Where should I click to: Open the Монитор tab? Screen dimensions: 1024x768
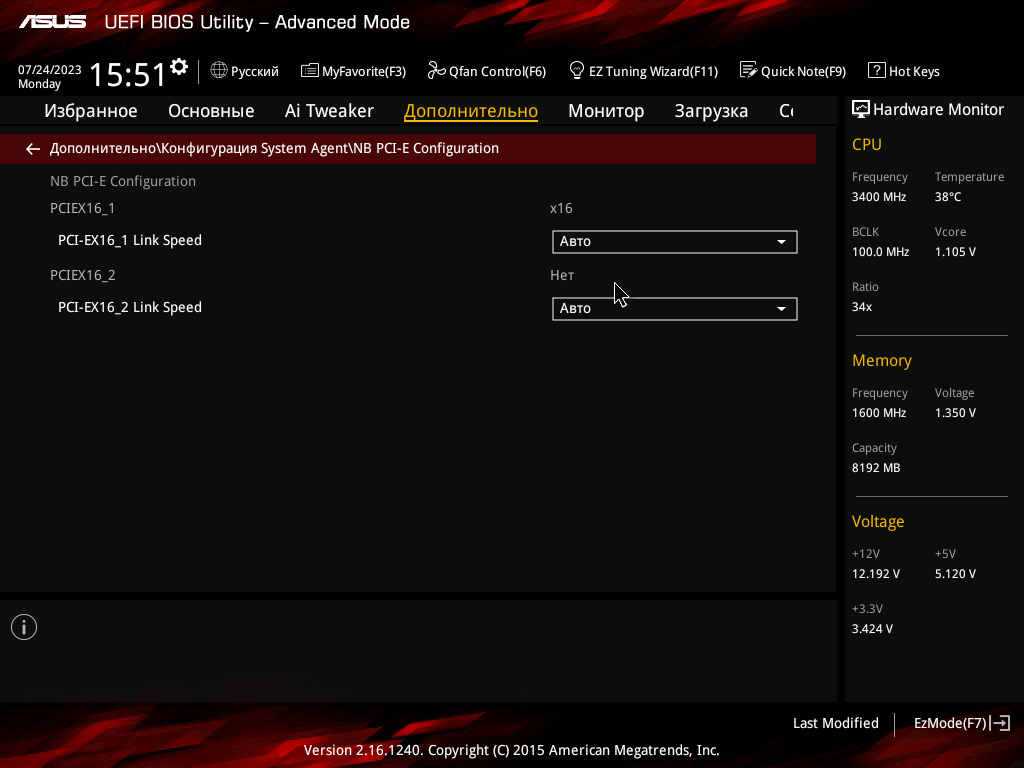(x=606, y=111)
